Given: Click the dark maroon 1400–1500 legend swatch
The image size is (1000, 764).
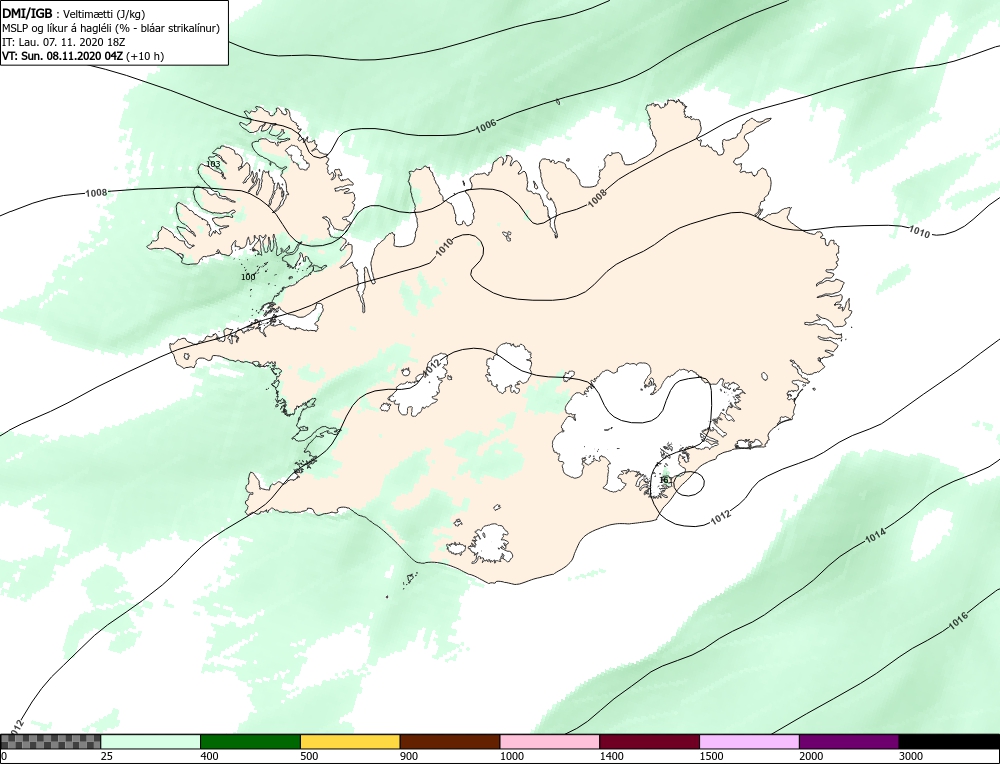Looking at the screenshot, I should (x=649, y=741).
